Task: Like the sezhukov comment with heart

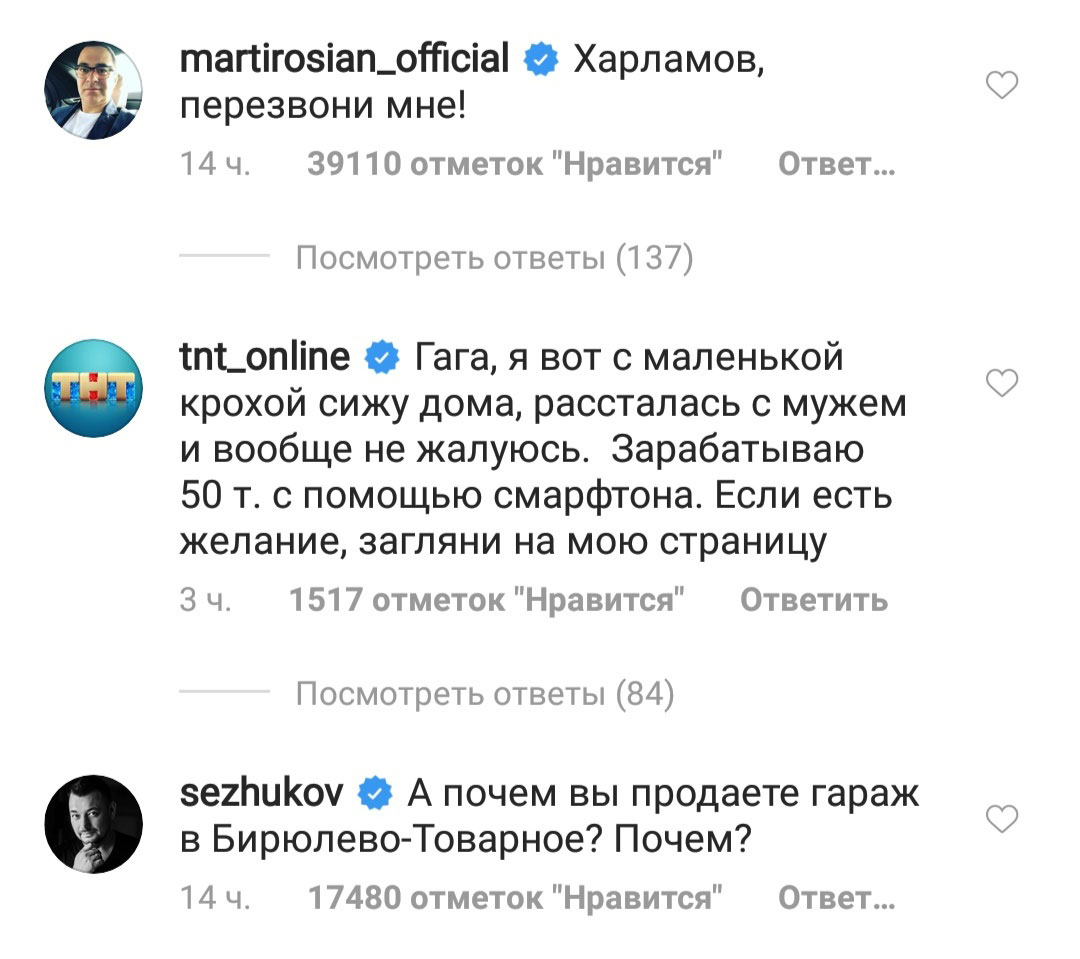Action: tap(1002, 820)
